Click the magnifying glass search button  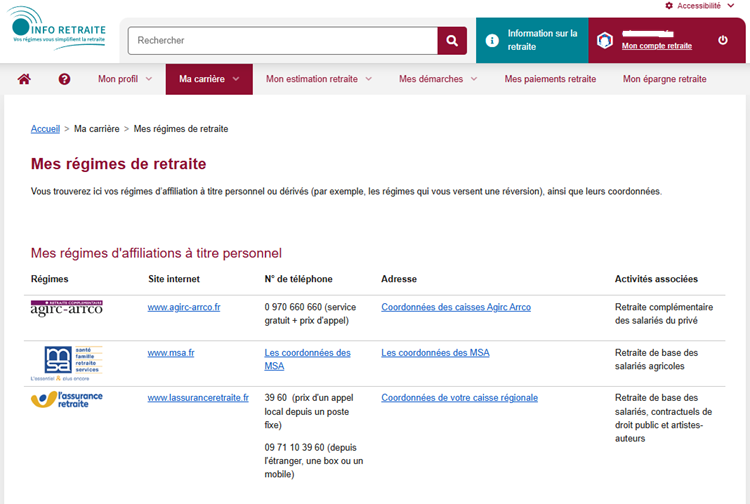(x=452, y=41)
